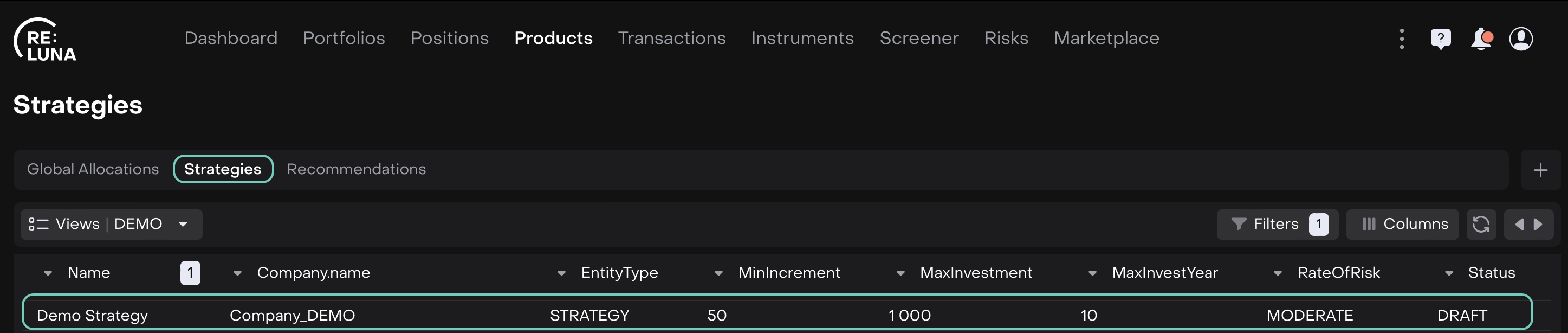Open the Filters button
Viewport: 1568px width, 333px height.
[1277, 225]
